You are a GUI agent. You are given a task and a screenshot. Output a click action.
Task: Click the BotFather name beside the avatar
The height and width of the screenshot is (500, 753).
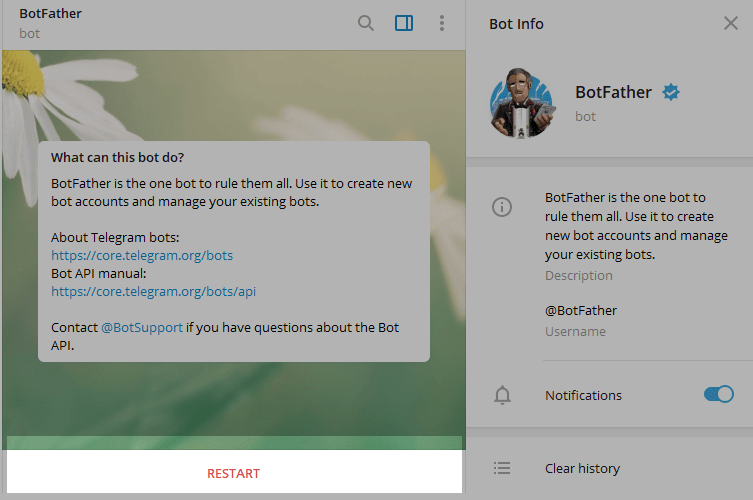612,93
